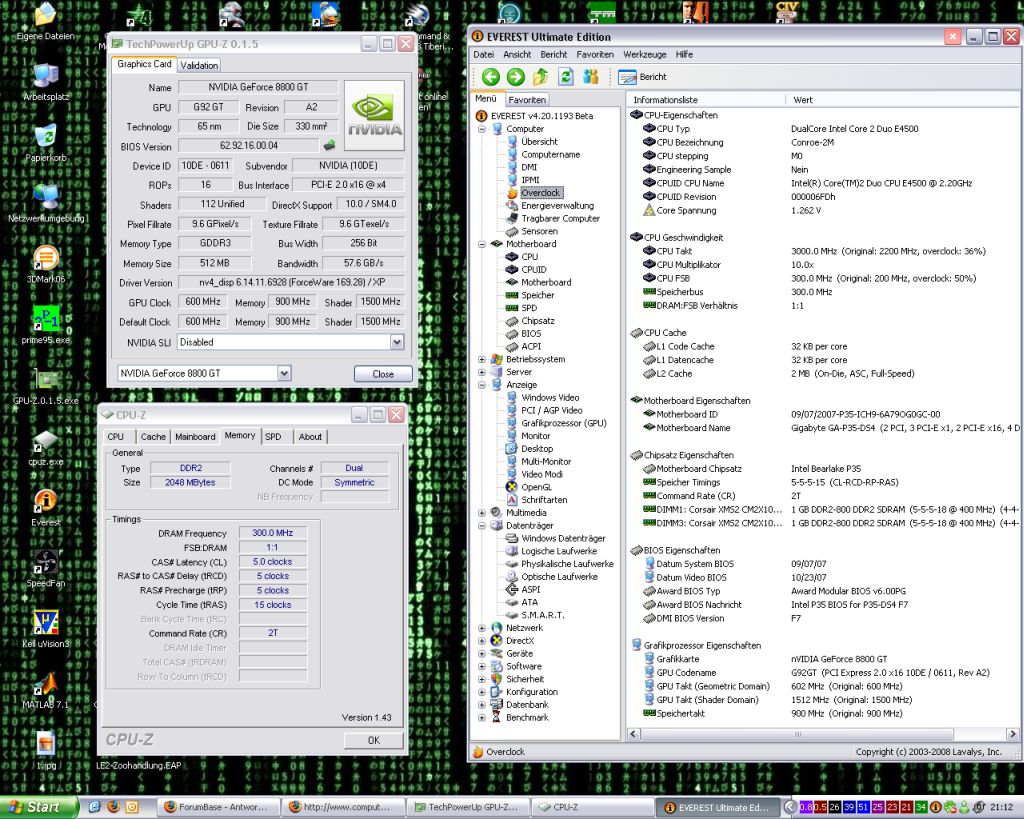Click the green Back arrow in EVEREST toolbar

[490, 77]
